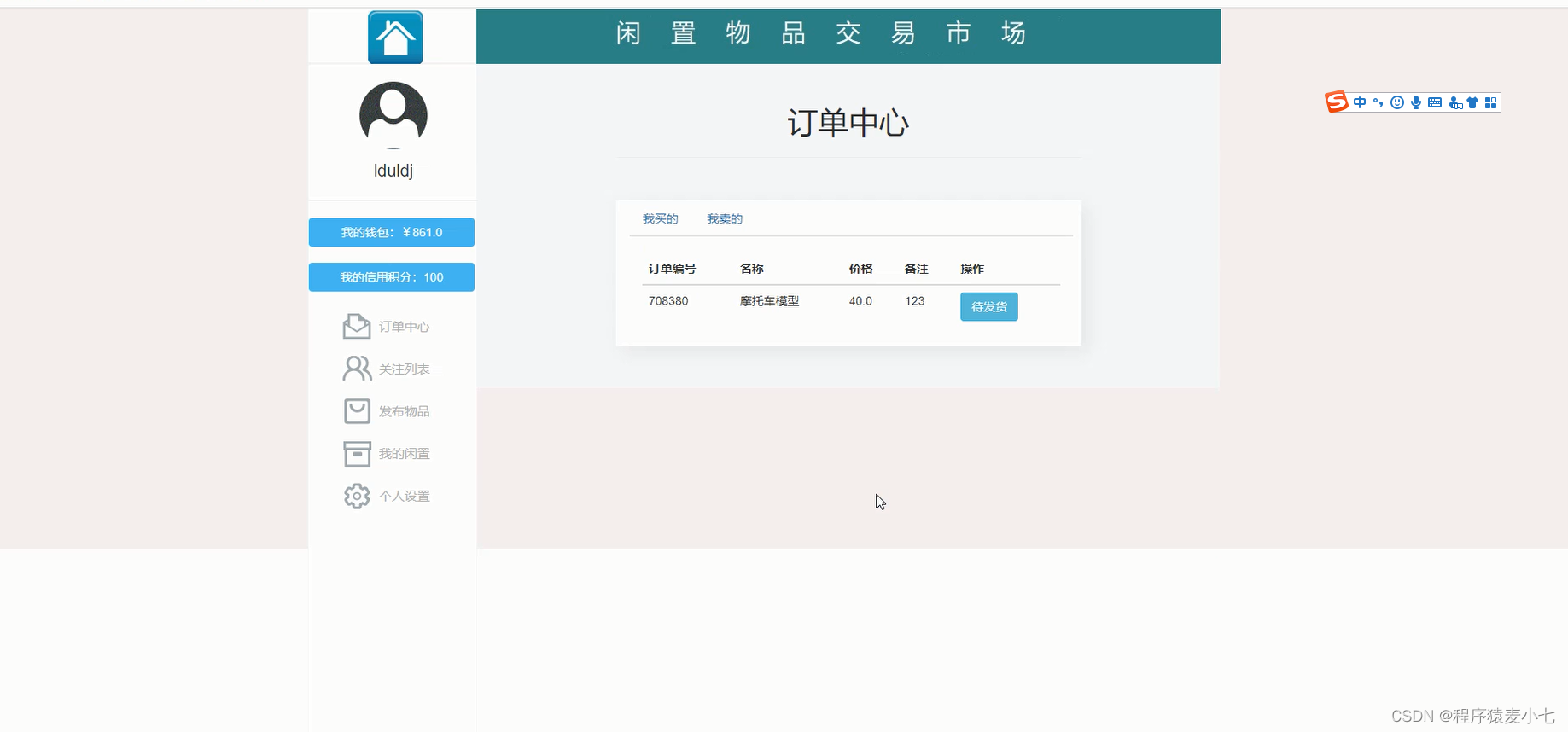This screenshot has height=732, width=1568.
Task: Open the Sogou skin shirt icon
Action: pyautogui.click(x=1472, y=102)
